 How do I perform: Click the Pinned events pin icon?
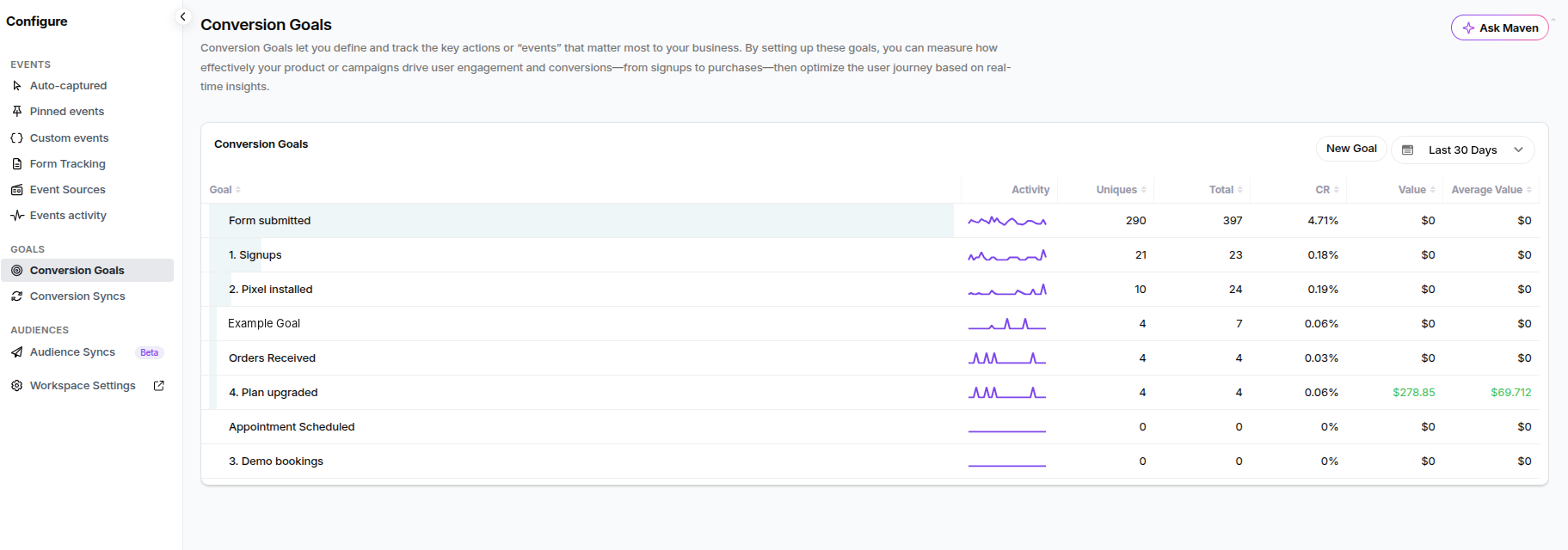click(x=16, y=112)
